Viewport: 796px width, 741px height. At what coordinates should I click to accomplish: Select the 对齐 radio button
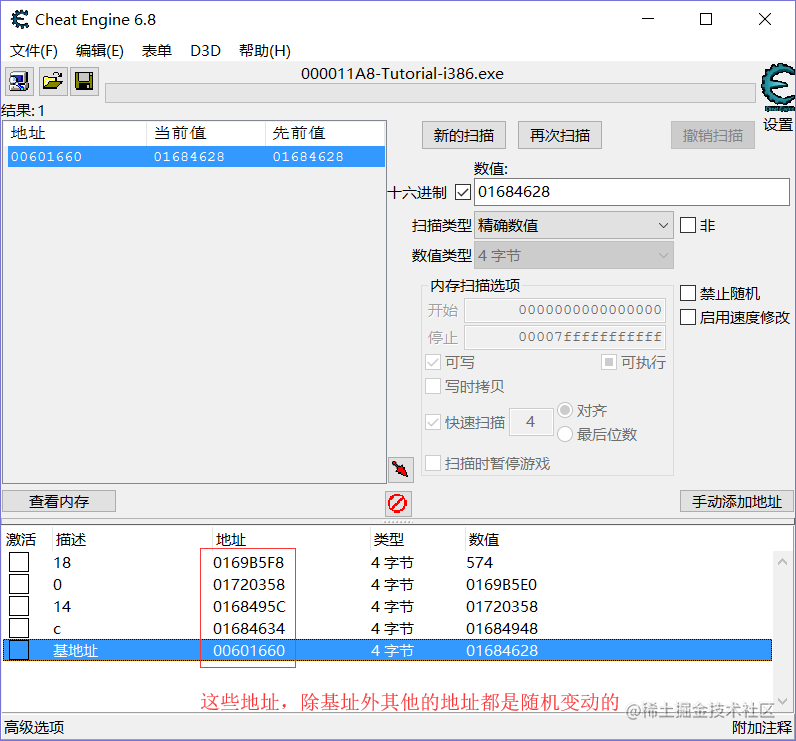click(x=565, y=410)
